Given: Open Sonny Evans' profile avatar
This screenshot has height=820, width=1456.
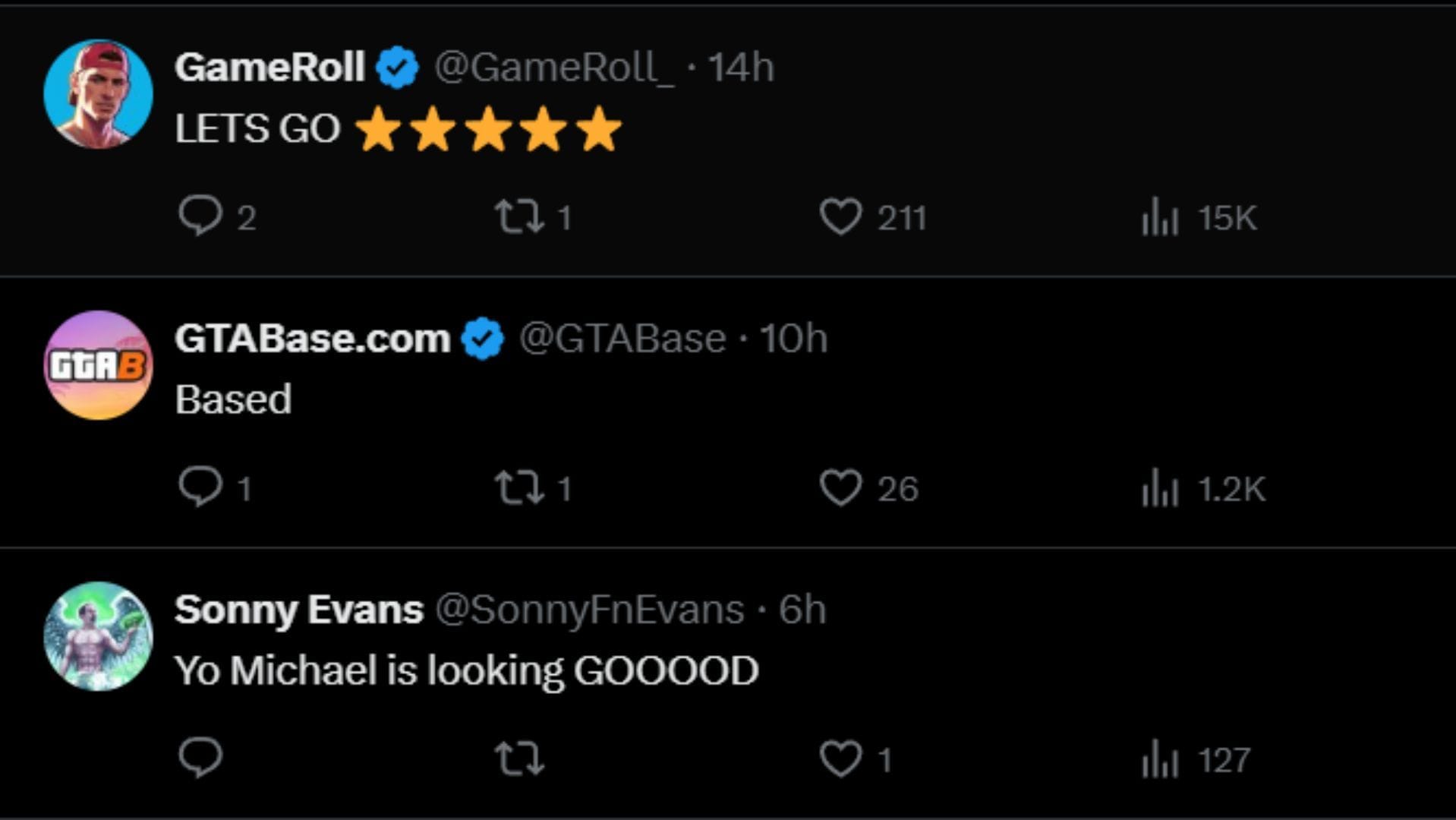Looking at the screenshot, I should tap(99, 636).
